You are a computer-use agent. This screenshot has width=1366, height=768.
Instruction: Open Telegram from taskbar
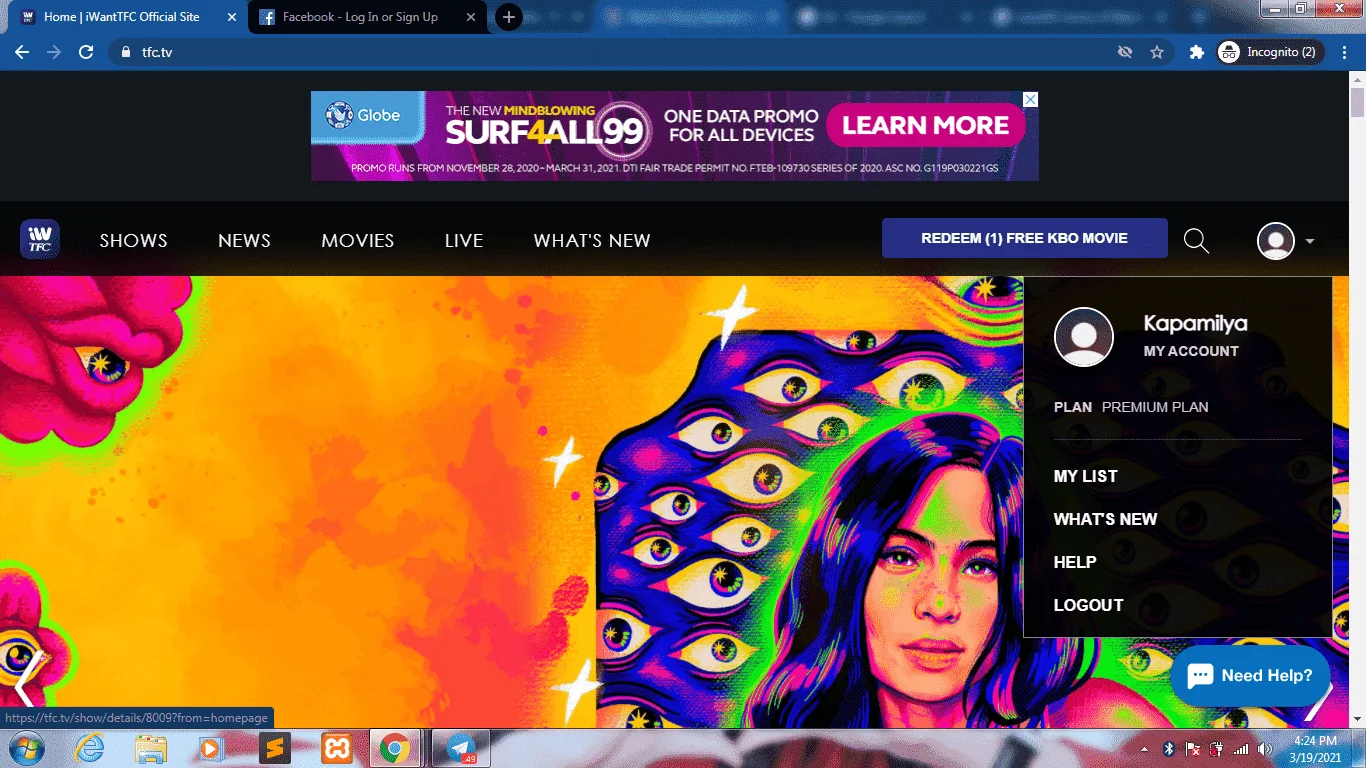point(461,748)
